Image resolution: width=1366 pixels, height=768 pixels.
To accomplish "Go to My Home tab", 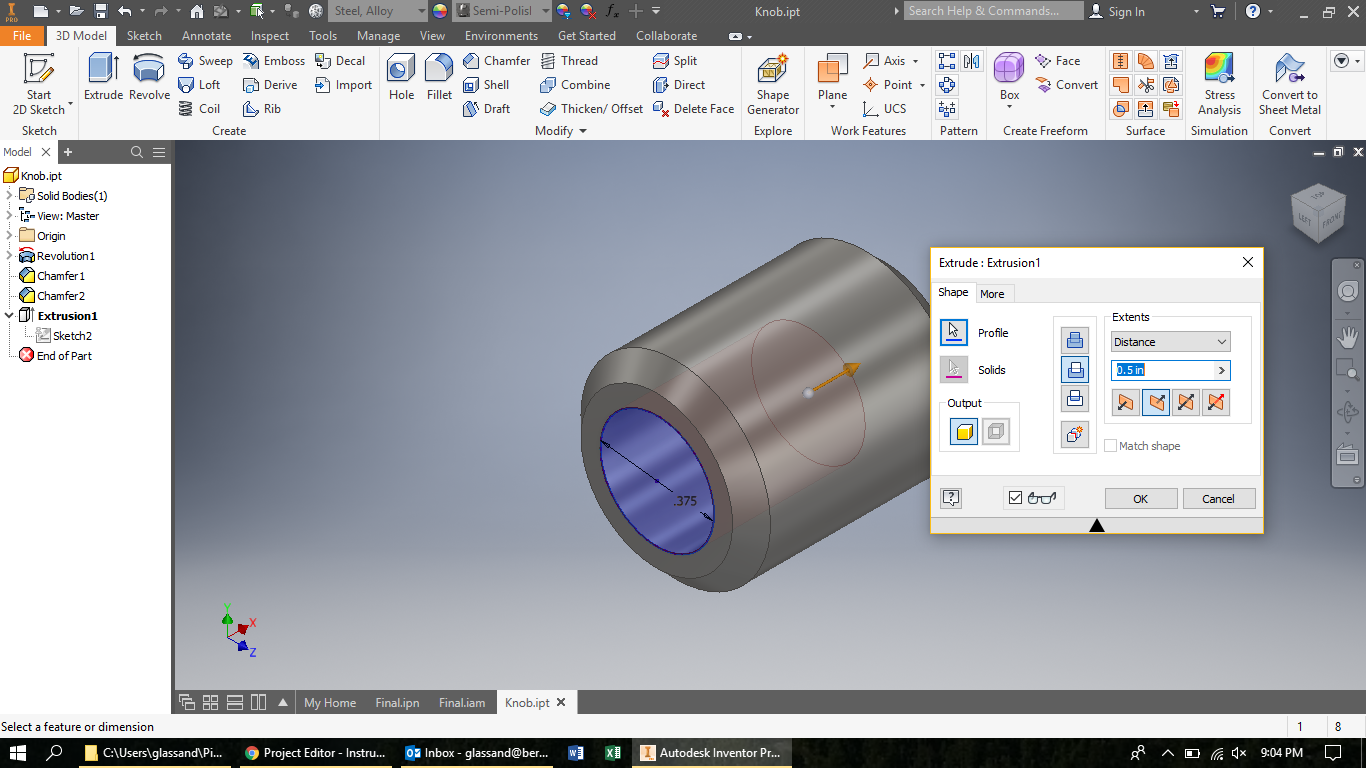I will click(330, 702).
